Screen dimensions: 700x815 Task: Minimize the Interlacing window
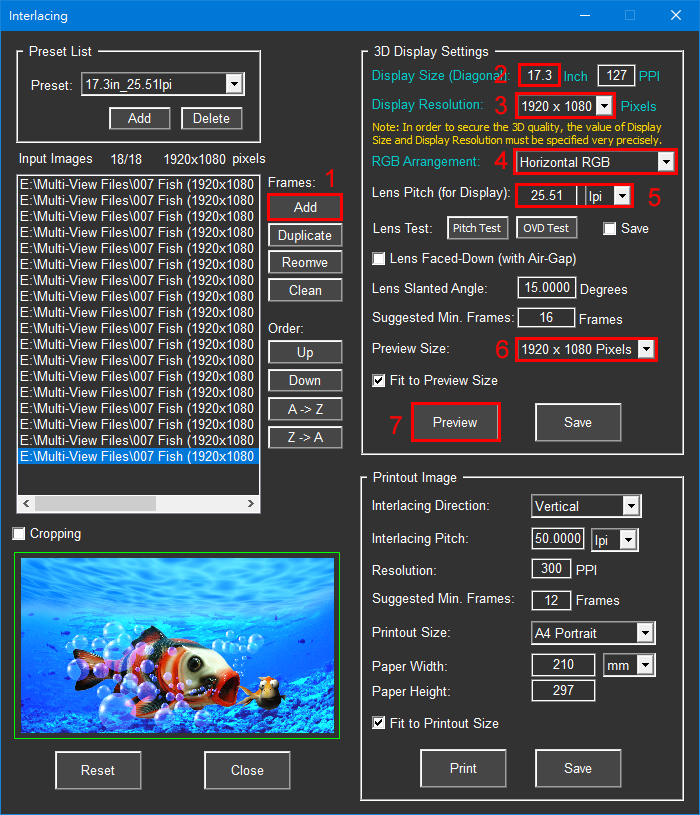click(x=585, y=16)
